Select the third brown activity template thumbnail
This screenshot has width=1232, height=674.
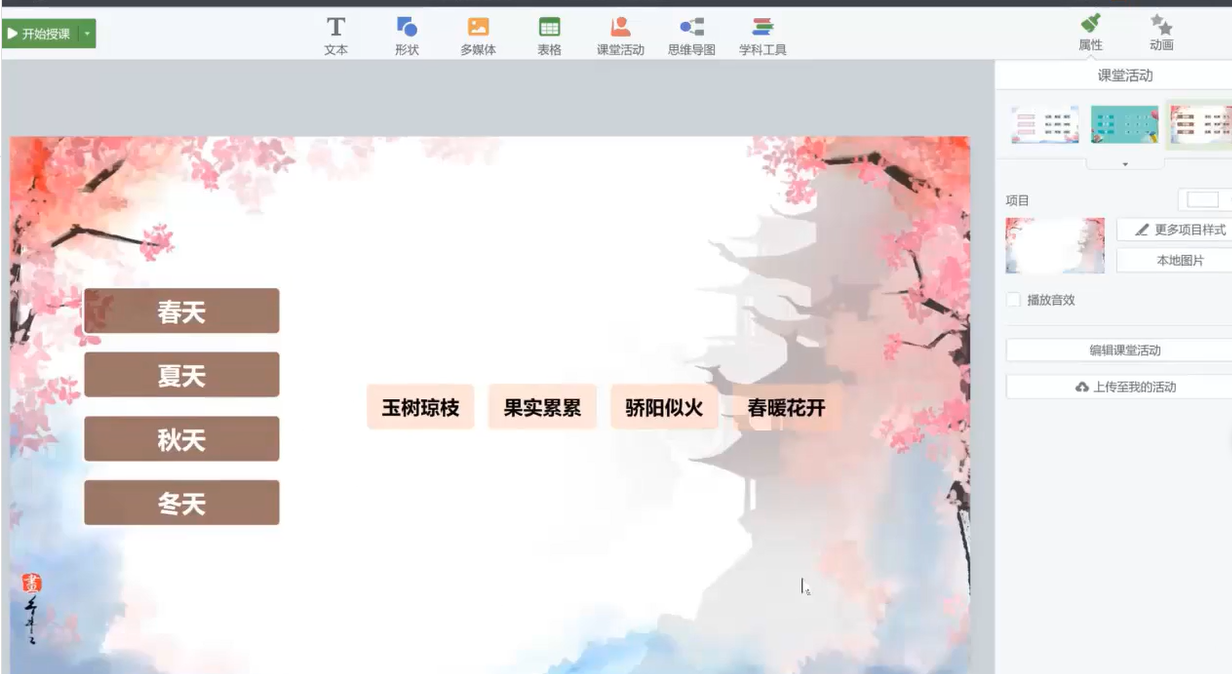point(1200,125)
